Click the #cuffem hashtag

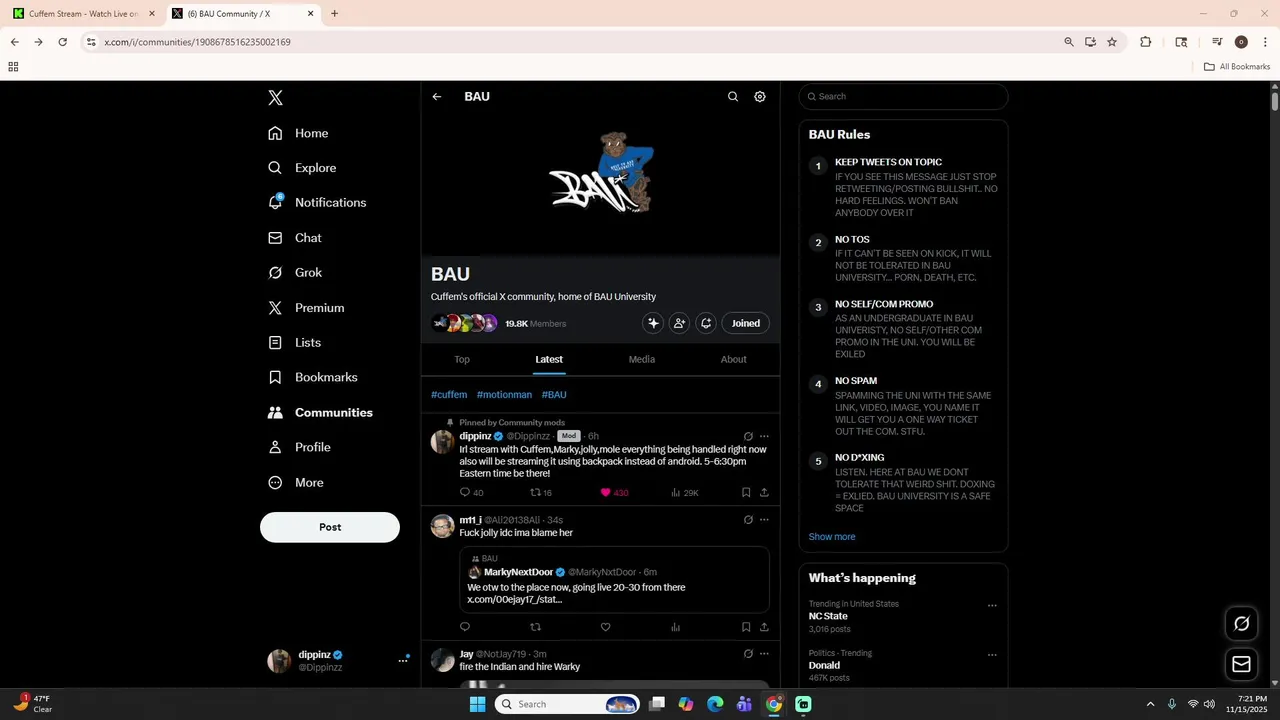tap(449, 395)
